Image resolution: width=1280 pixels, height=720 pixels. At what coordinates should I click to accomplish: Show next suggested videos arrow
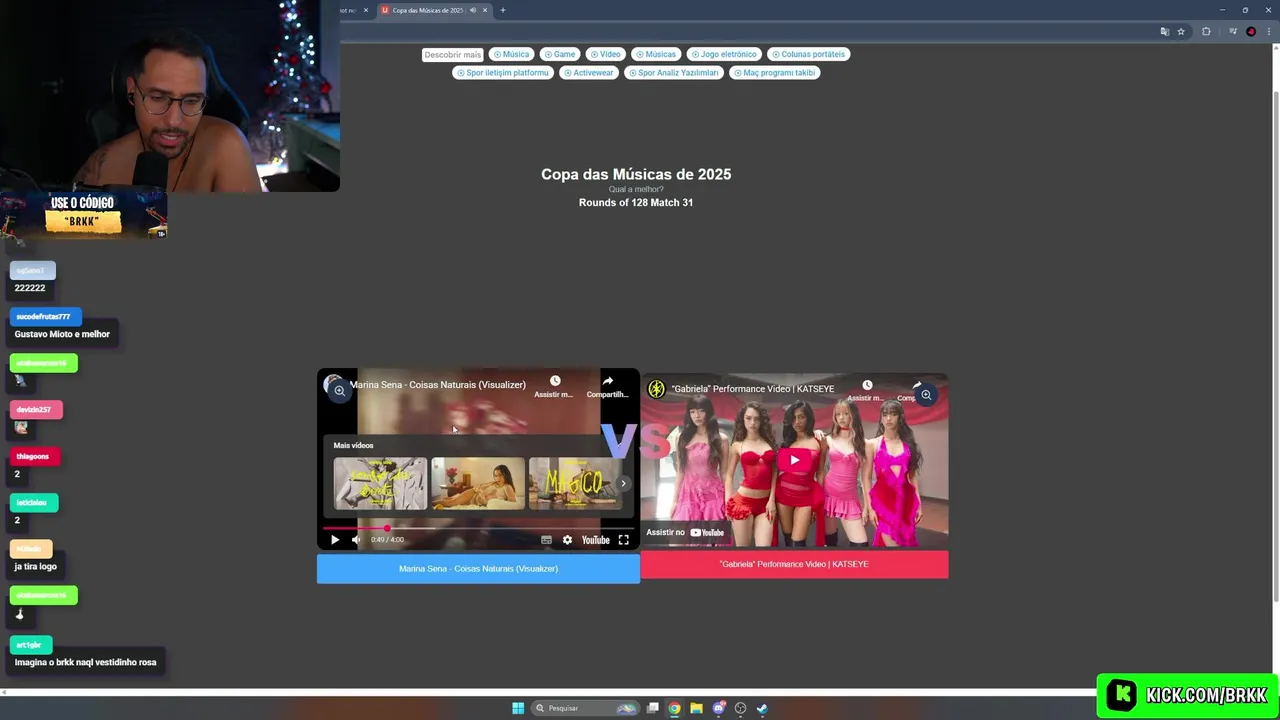pos(623,484)
